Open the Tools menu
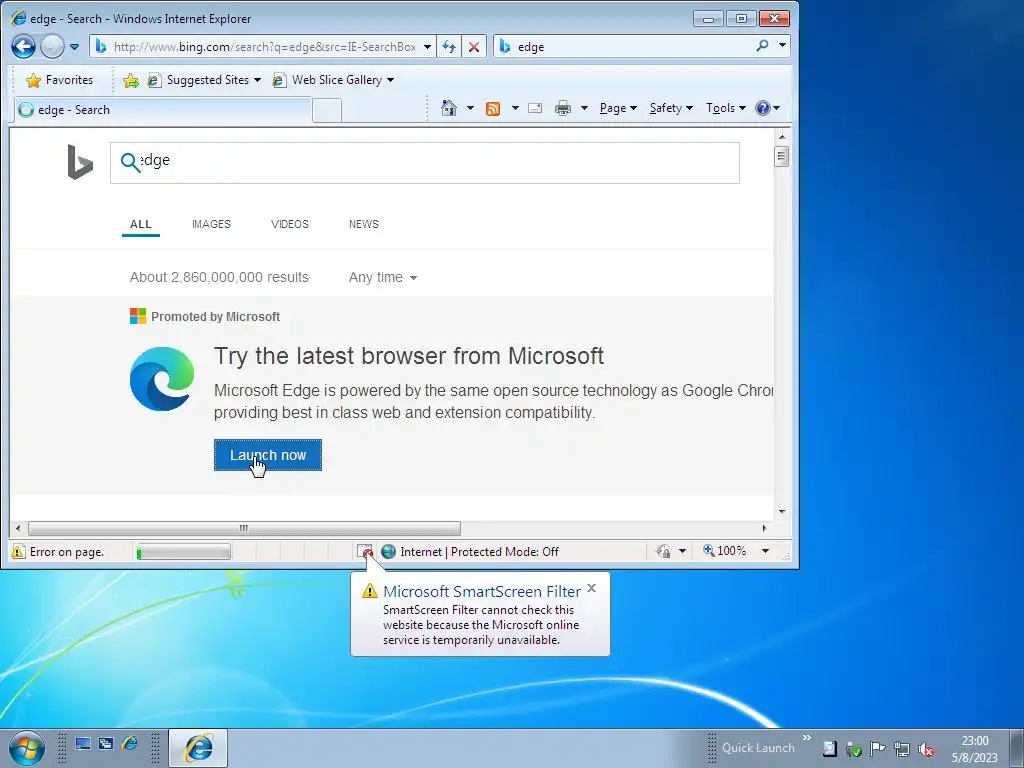1024x768 pixels. tap(726, 108)
